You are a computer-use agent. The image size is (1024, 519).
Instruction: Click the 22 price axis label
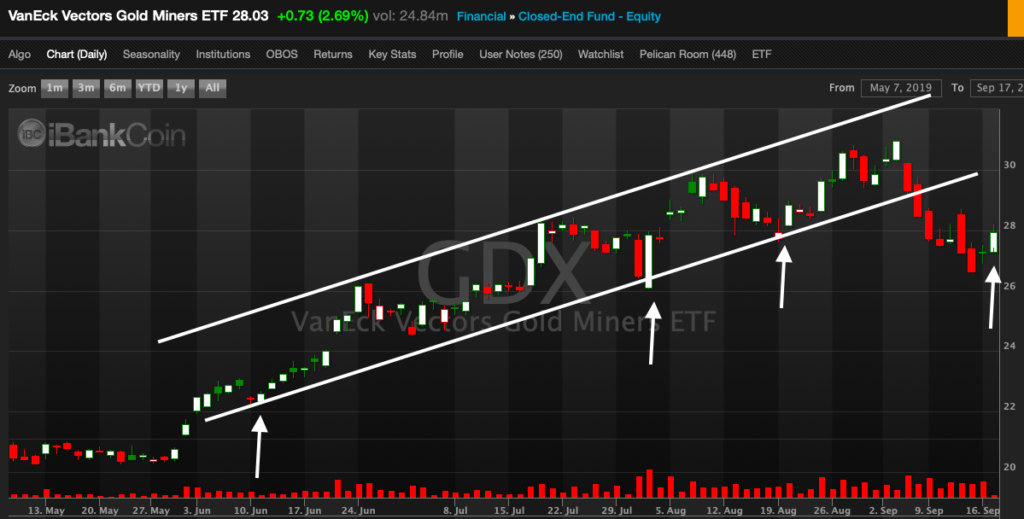coord(1010,406)
